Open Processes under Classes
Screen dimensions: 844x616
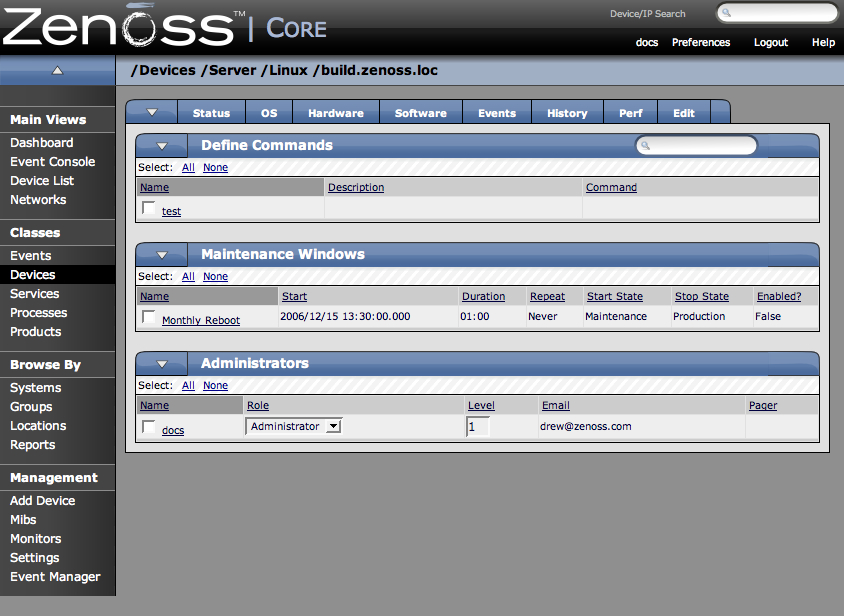tap(38, 313)
